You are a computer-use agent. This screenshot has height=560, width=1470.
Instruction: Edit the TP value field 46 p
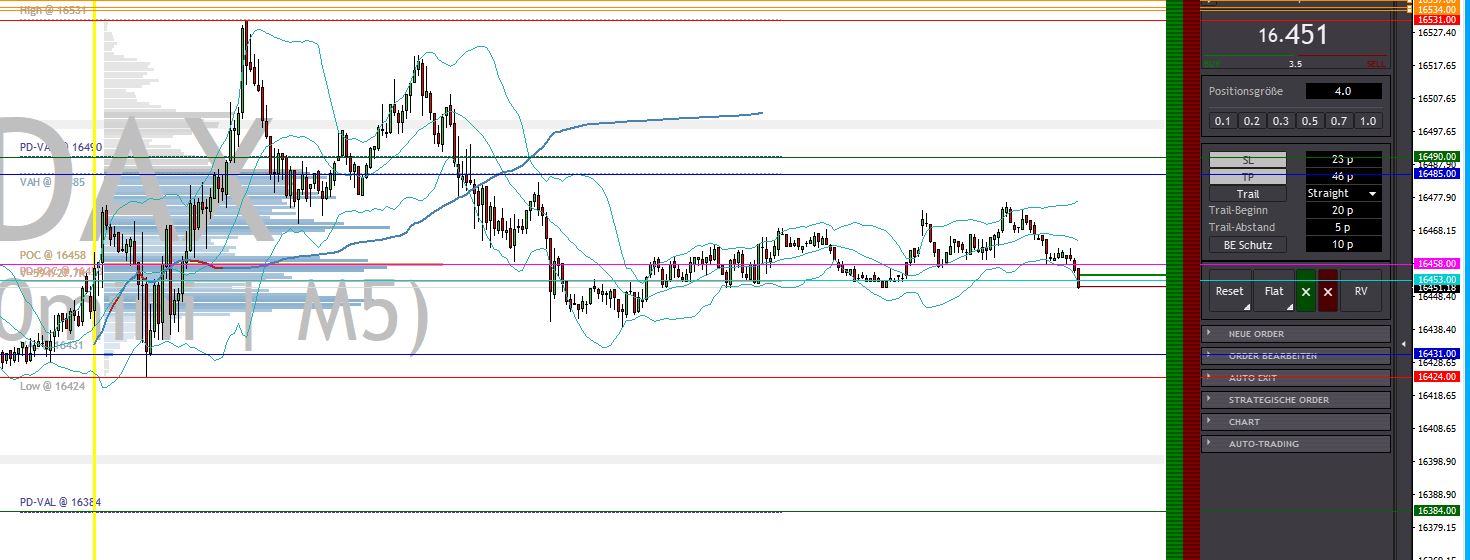(1343, 177)
